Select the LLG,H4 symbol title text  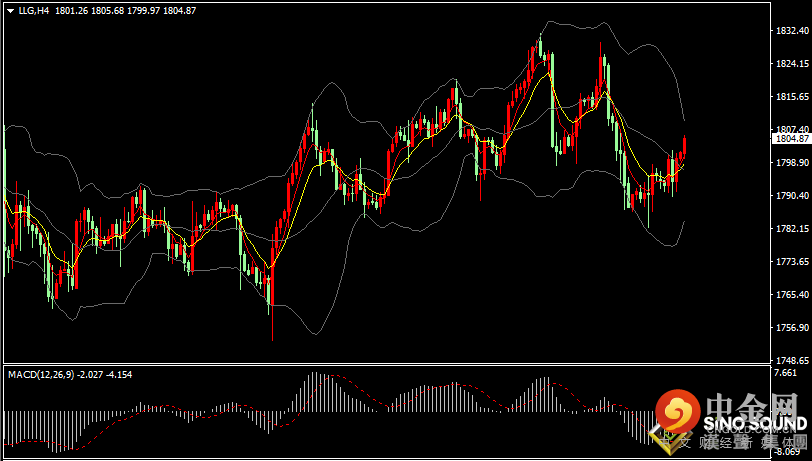pyautogui.click(x=34, y=10)
